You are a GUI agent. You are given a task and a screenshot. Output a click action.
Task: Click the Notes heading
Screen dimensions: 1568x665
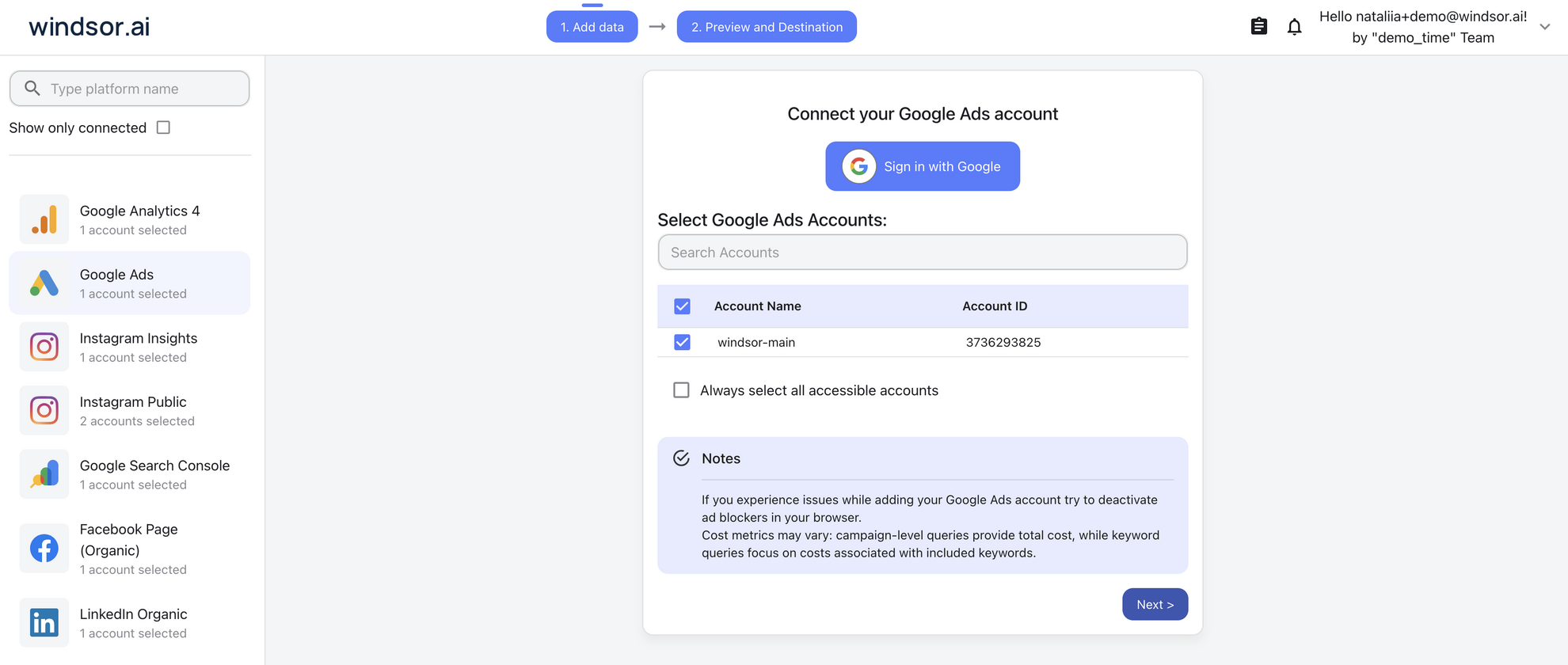point(721,458)
